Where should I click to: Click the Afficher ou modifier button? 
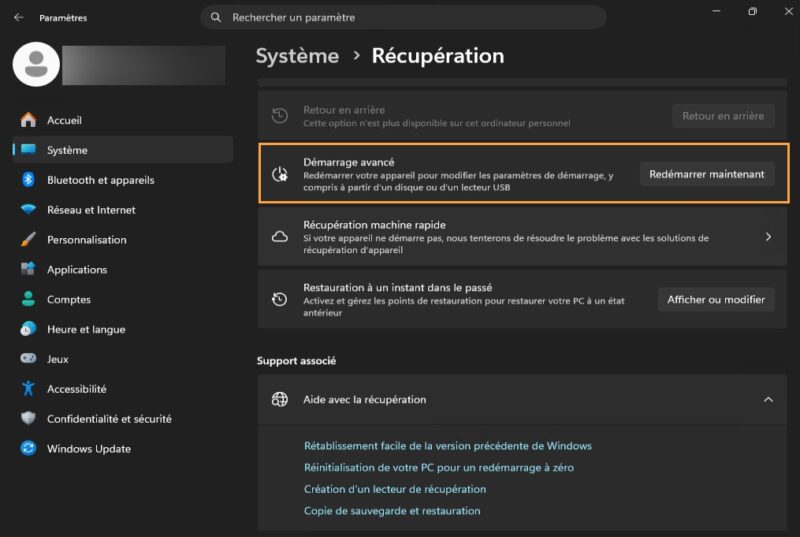tap(716, 299)
